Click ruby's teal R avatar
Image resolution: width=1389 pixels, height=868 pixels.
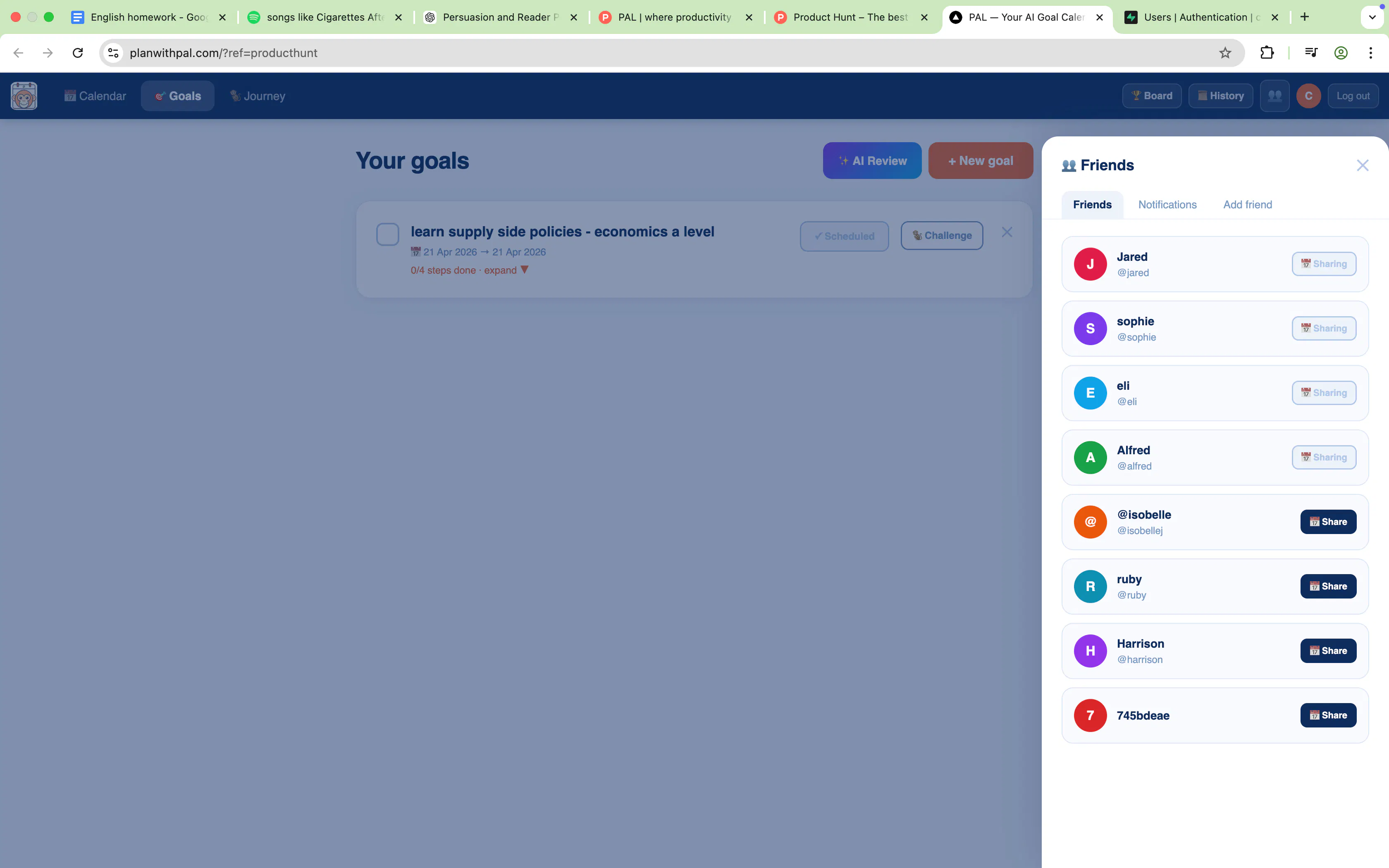1091,587
